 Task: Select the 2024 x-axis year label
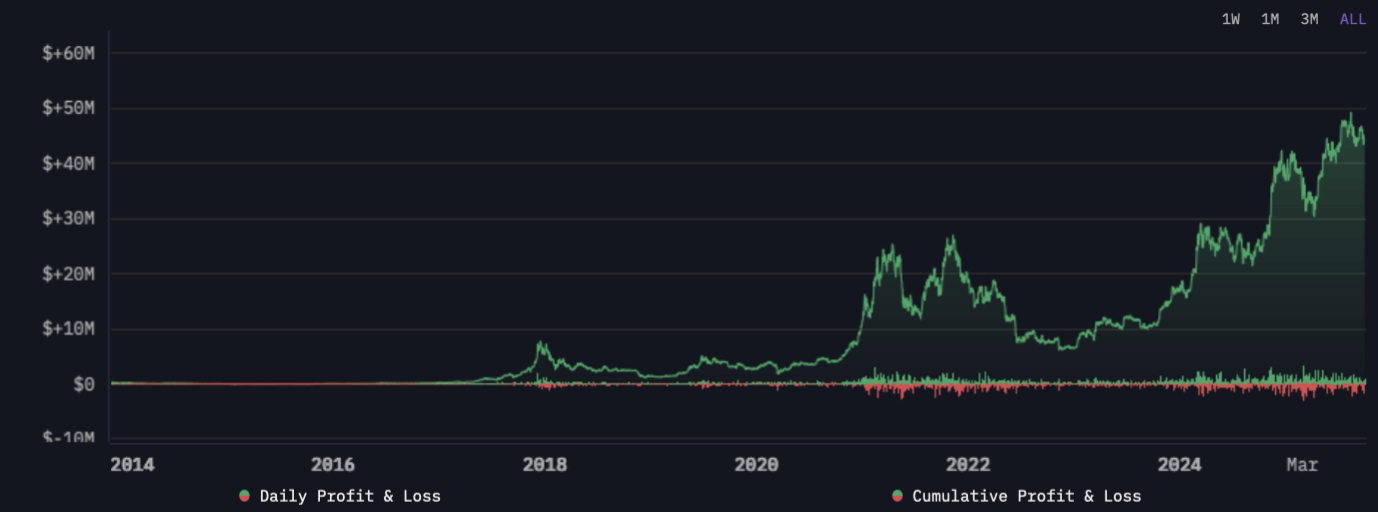(x=1179, y=465)
